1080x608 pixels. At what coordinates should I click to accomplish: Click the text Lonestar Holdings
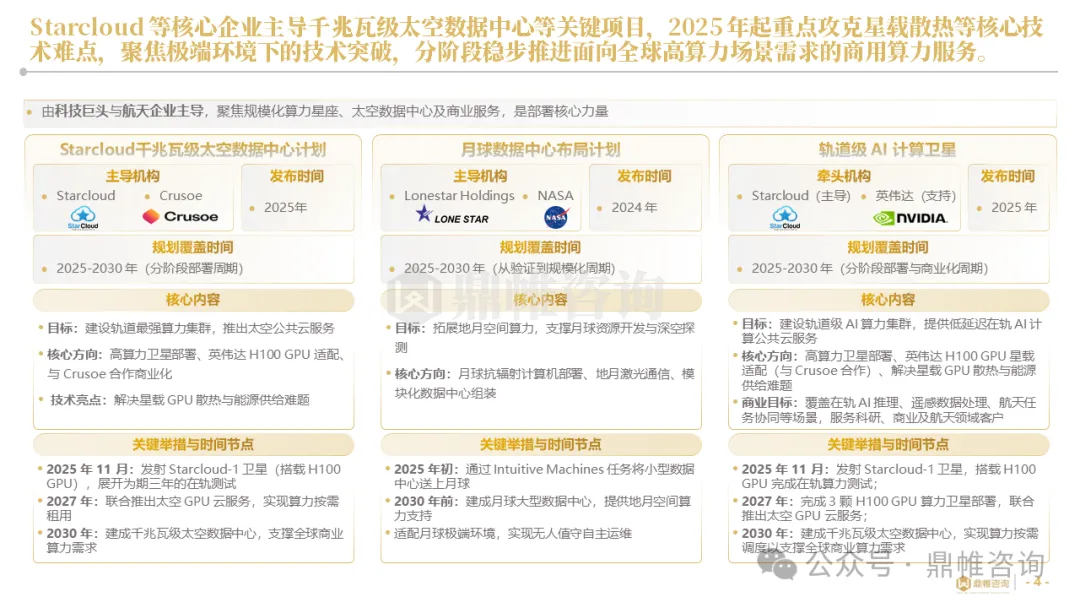[x=459, y=196]
